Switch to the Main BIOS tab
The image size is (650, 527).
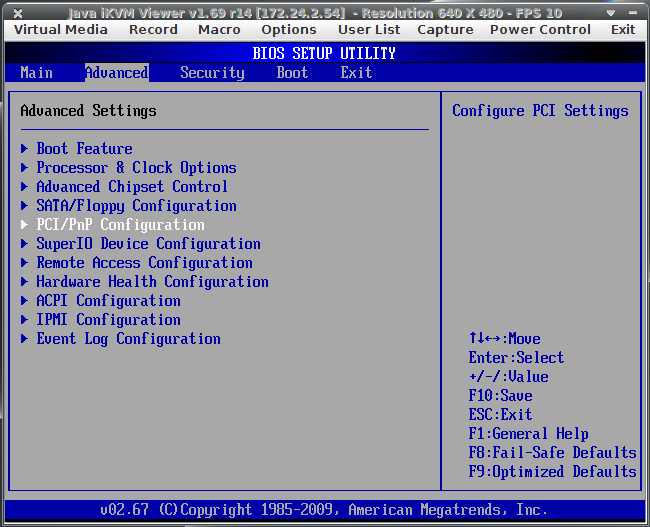[37, 73]
